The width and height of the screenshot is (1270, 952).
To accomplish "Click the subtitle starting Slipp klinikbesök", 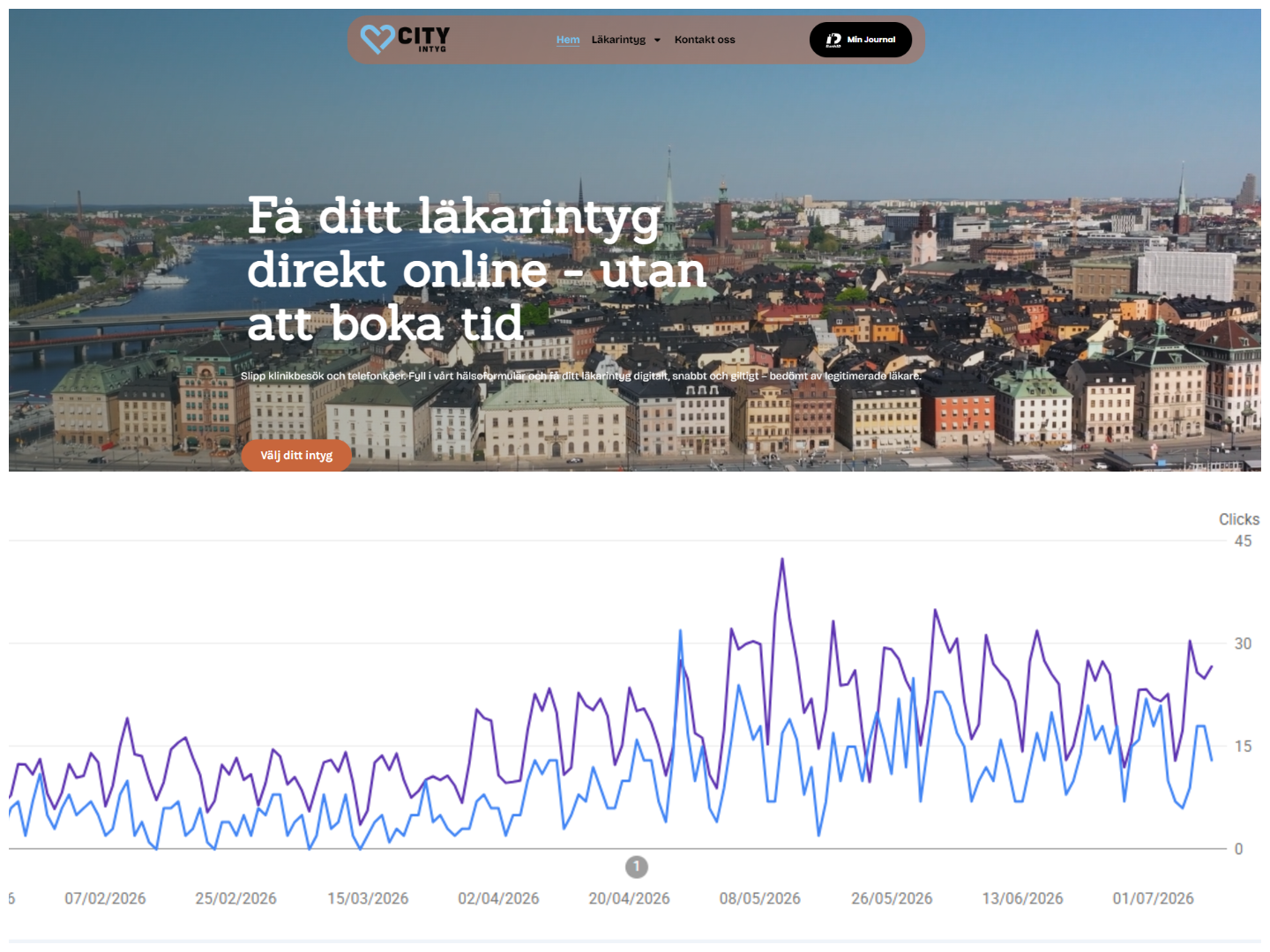I will pyautogui.click(x=581, y=376).
